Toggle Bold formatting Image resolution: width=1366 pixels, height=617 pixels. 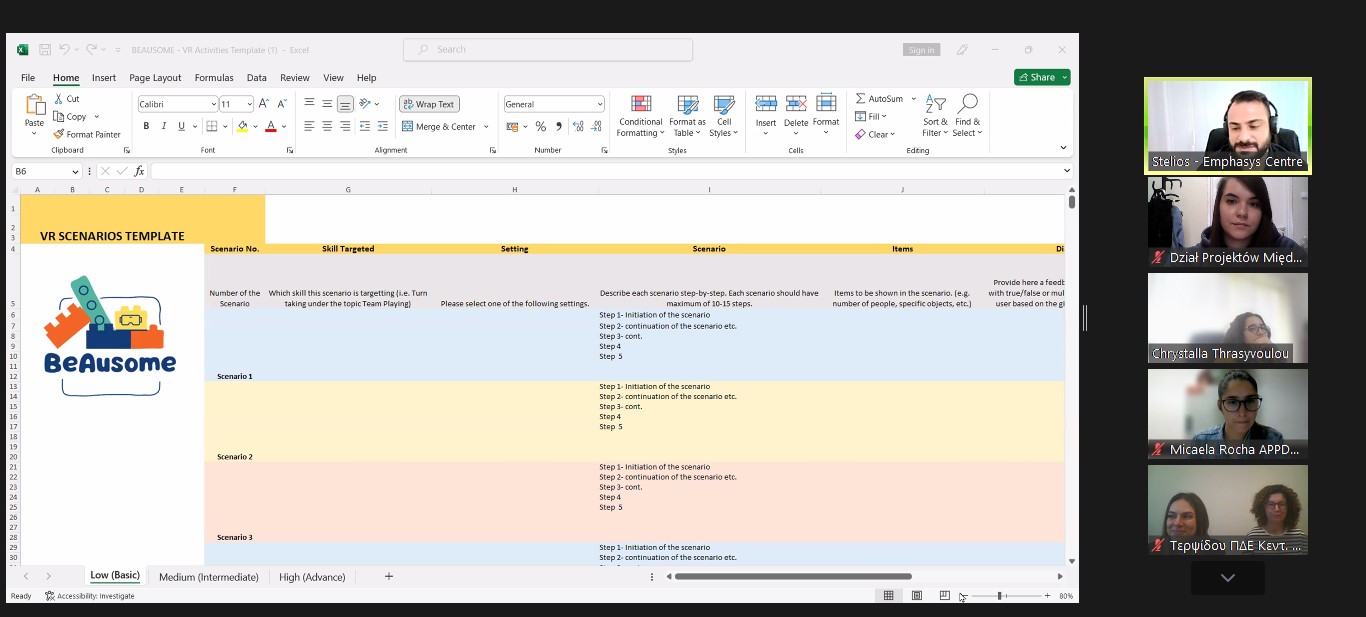pos(146,126)
